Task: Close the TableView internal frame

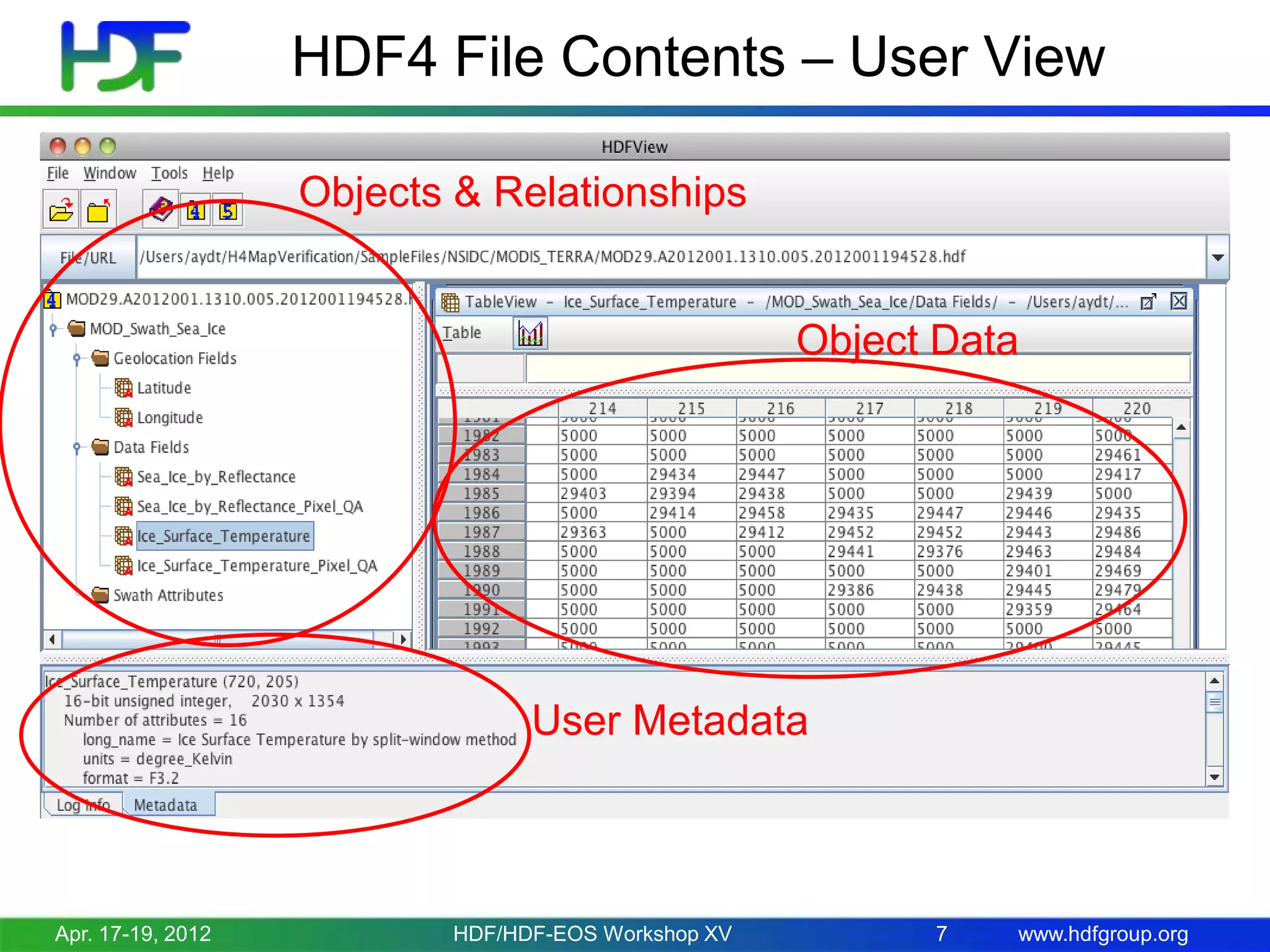Action: pyautogui.click(x=1178, y=302)
